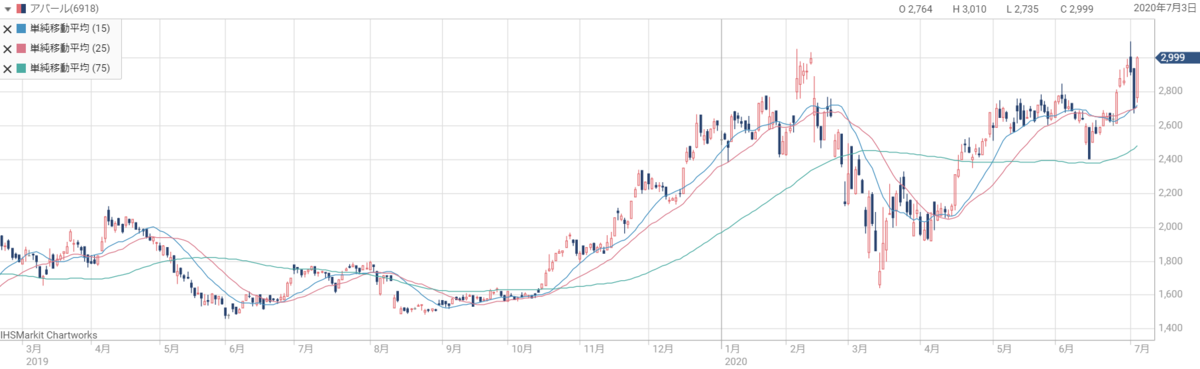The image size is (1200, 369).
Task: Click the 2,000 price axis label
Action: [x=1170, y=227]
